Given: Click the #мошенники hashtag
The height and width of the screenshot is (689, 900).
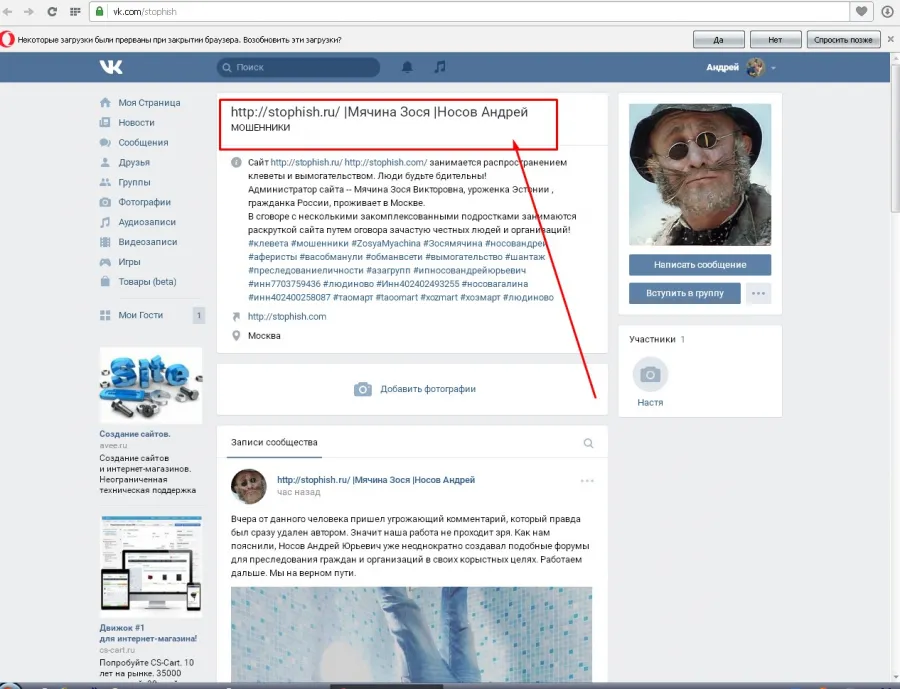Looking at the screenshot, I should pyautogui.click(x=320, y=243).
